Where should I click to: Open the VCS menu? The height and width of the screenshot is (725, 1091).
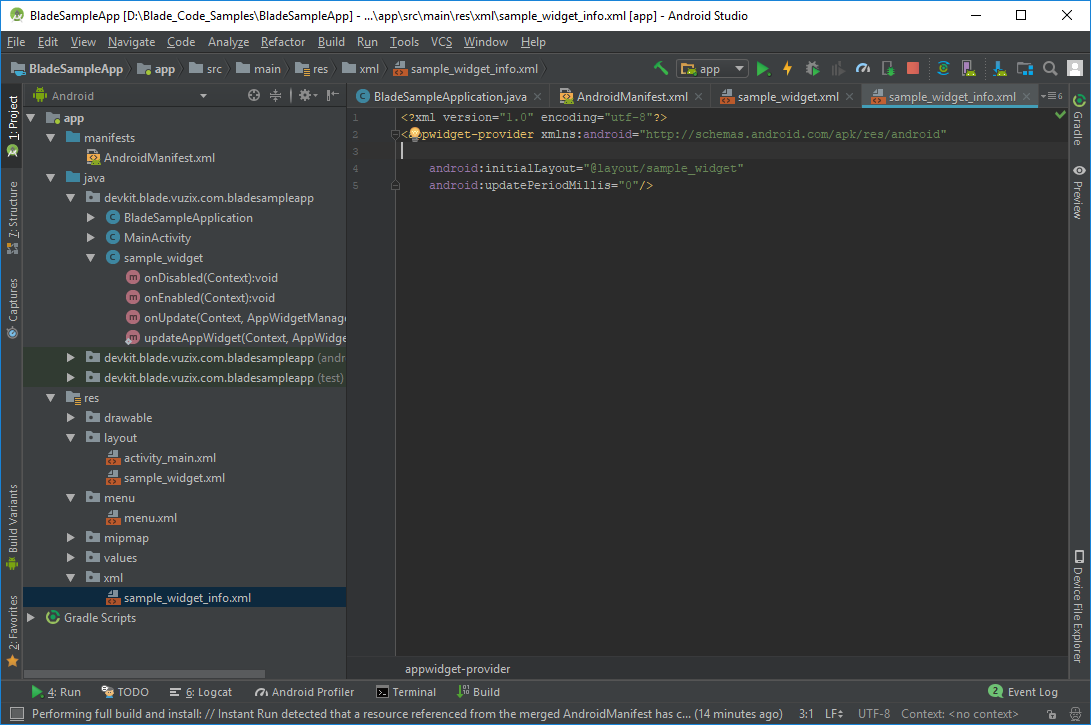(x=441, y=42)
